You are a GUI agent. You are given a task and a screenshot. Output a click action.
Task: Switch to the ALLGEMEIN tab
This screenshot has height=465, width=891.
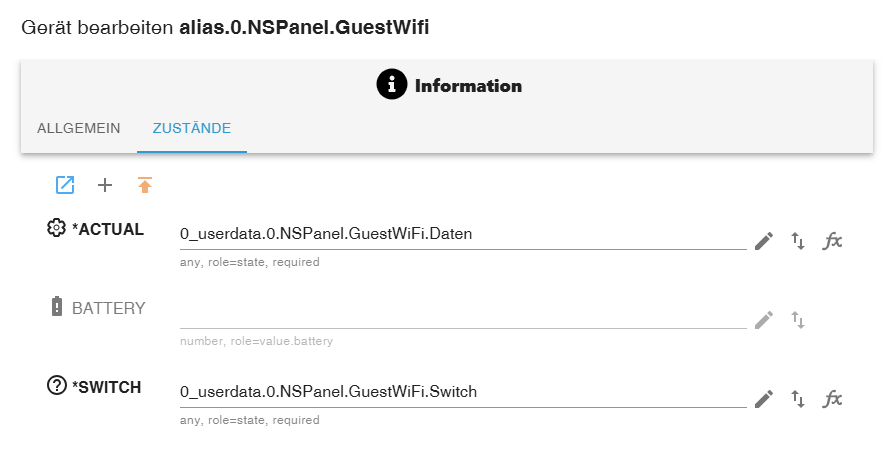click(79, 129)
